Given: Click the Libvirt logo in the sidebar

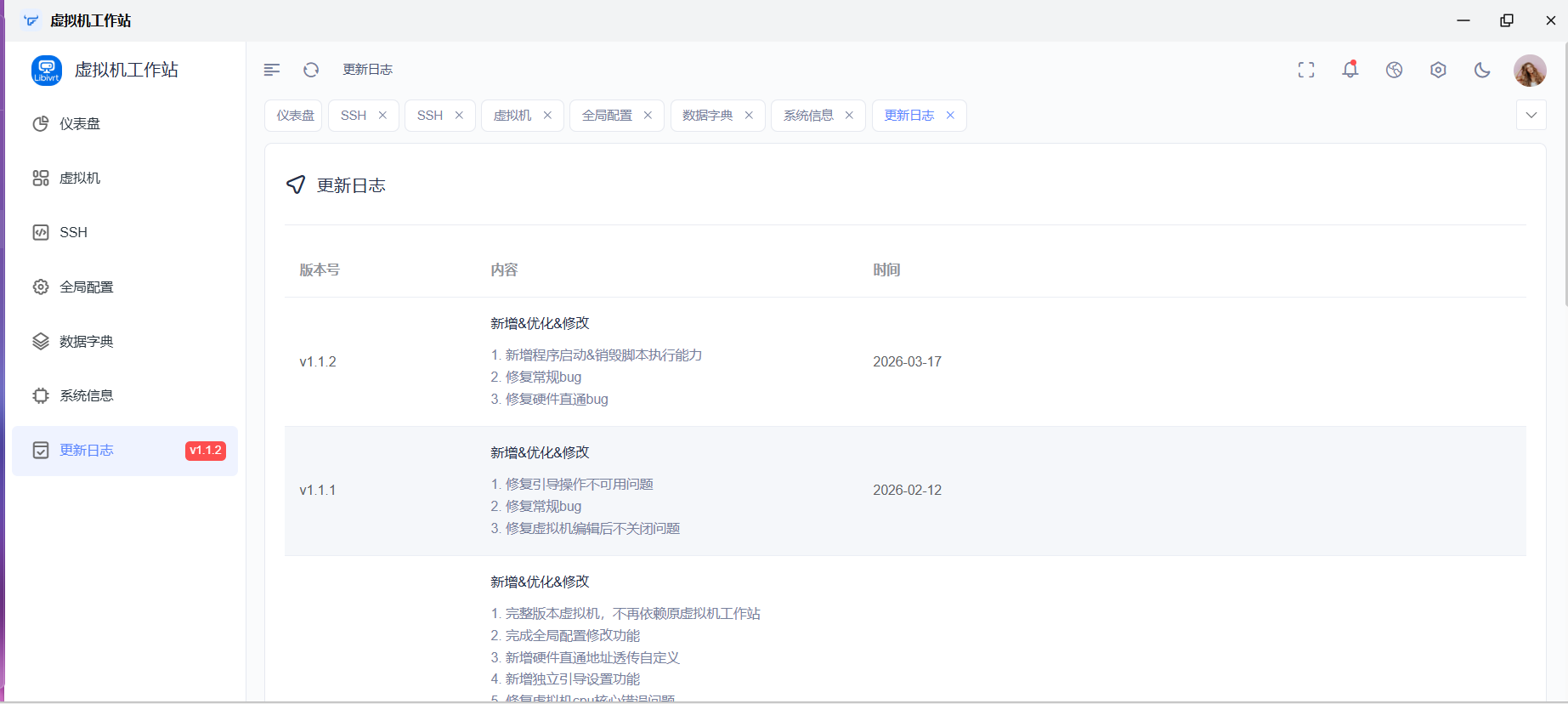Looking at the screenshot, I should (47, 71).
